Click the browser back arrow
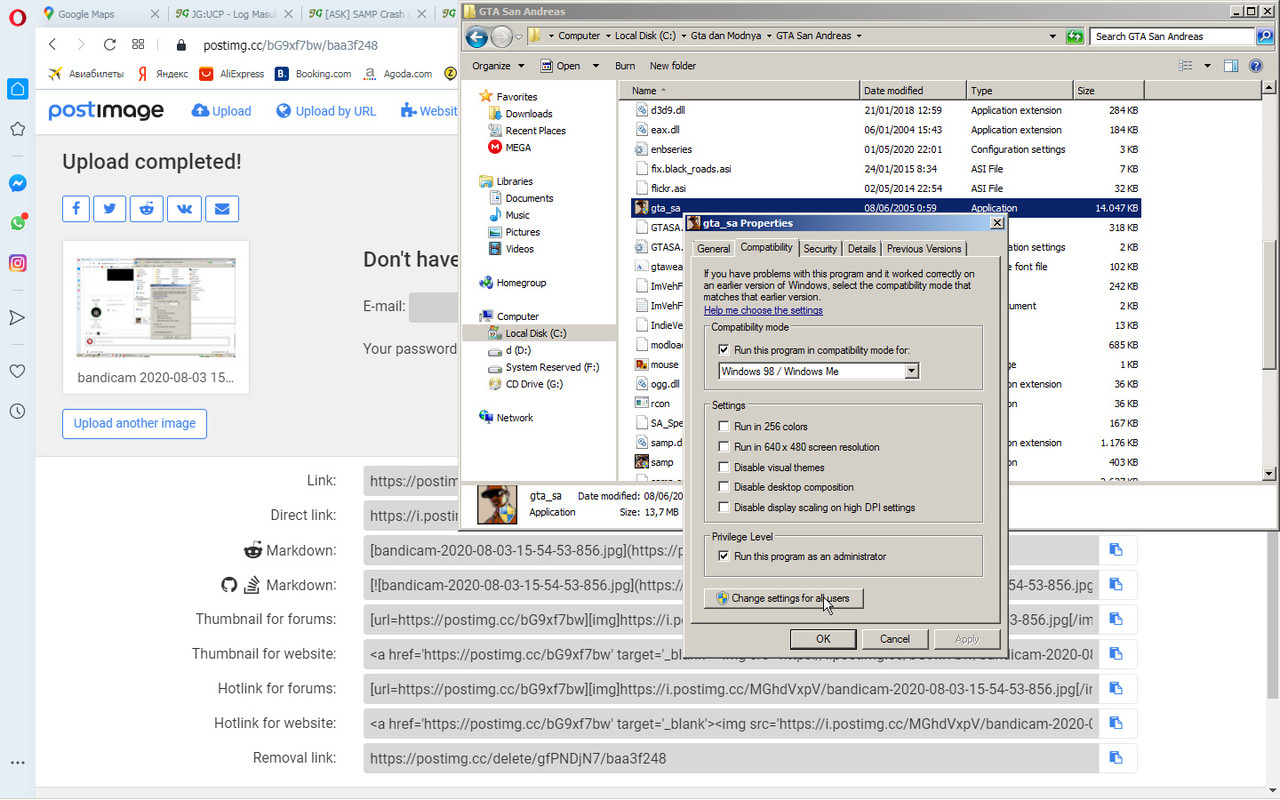Image resolution: width=1280 pixels, height=800 pixels. [53, 45]
